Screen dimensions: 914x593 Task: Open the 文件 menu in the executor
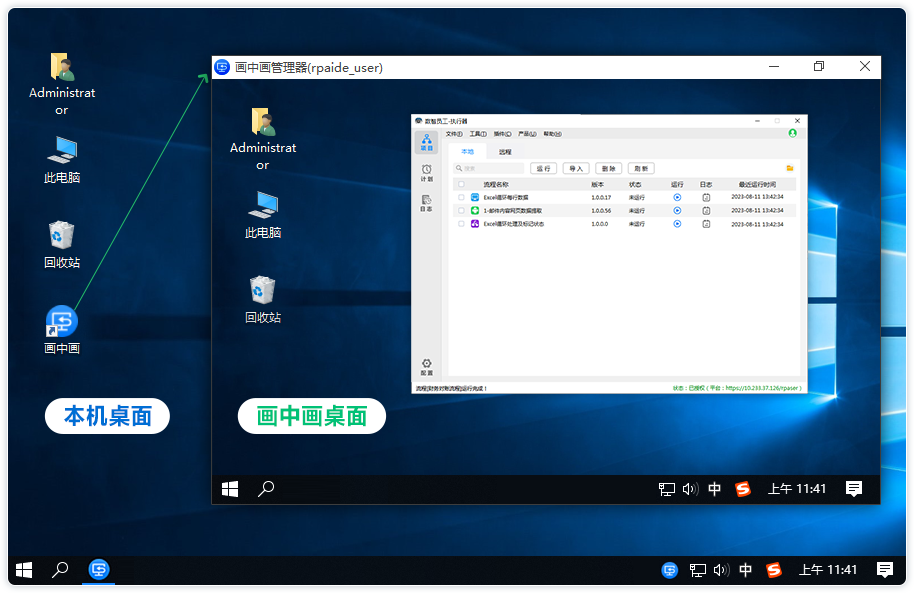[x=454, y=133]
